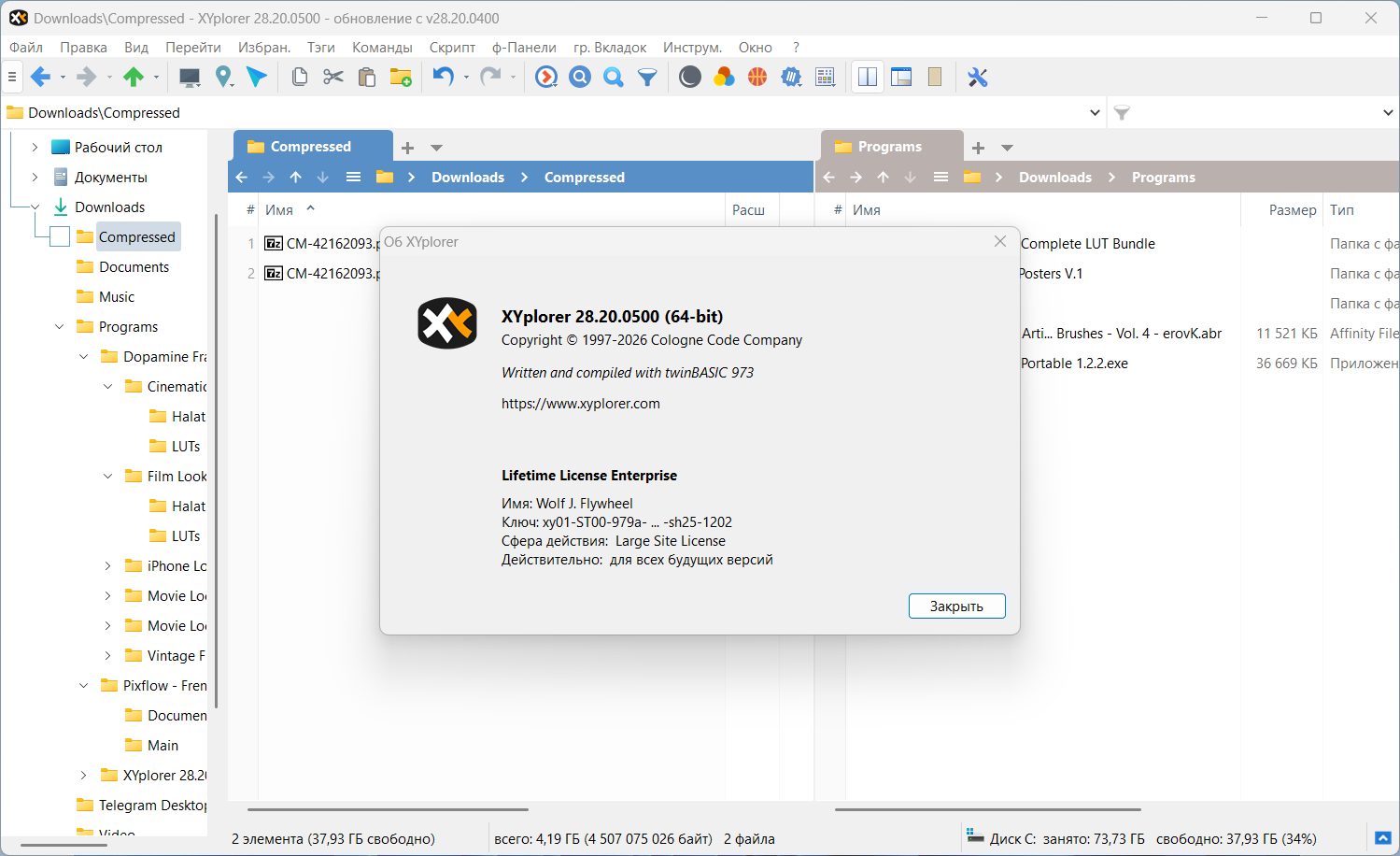Cut selection with the scissors icon
This screenshot has height=856, width=1400.
point(333,78)
